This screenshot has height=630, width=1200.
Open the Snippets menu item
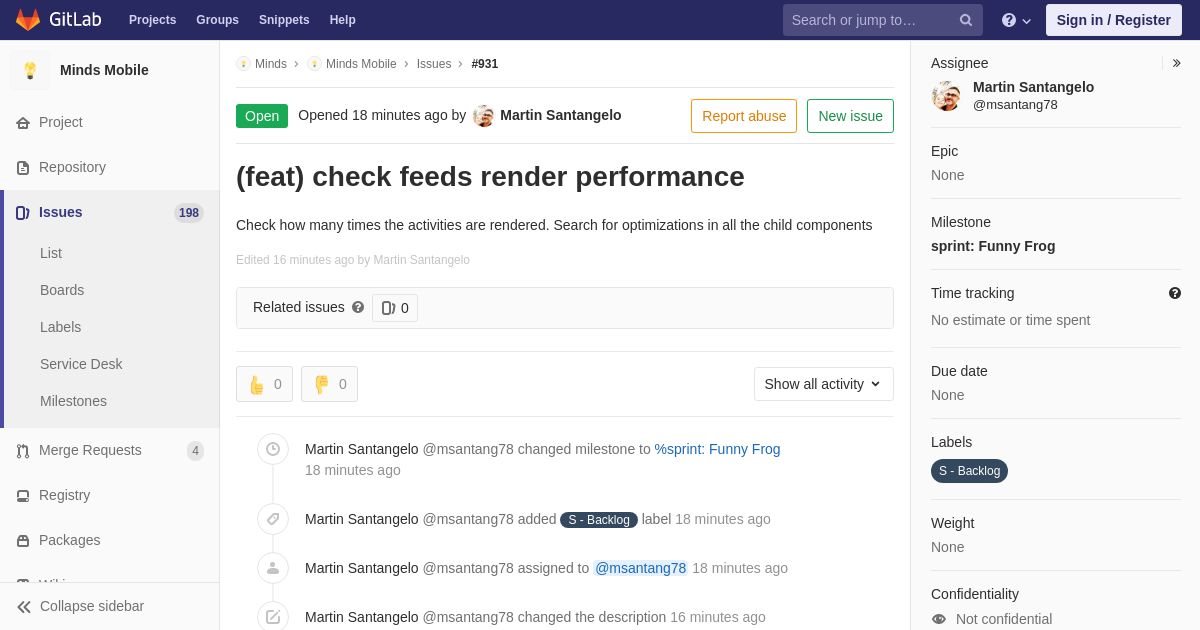pyautogui.click(x=284, y=20)
